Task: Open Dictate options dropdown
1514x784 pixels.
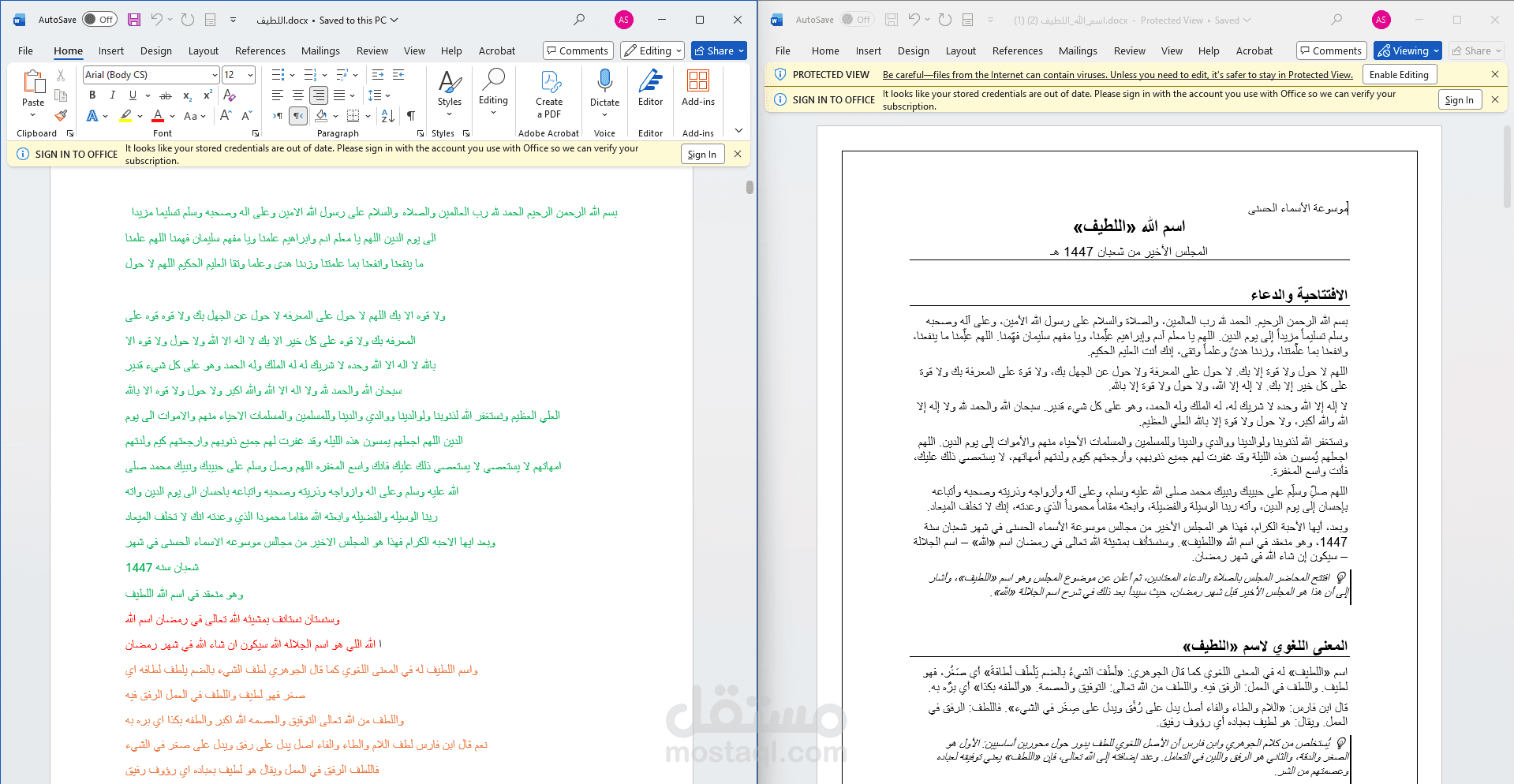Action: [604, 115]
